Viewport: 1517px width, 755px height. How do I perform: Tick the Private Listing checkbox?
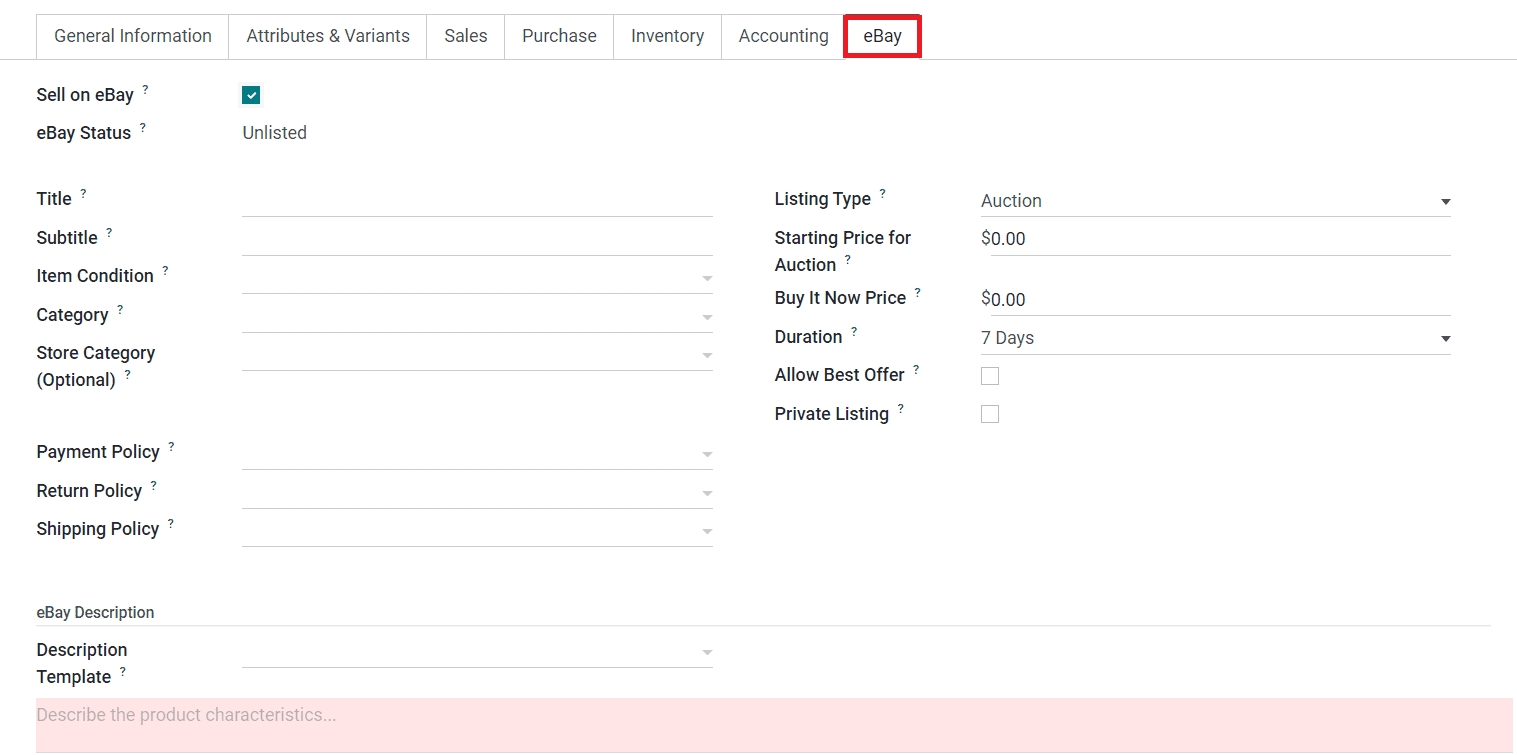tap(990, 414)
